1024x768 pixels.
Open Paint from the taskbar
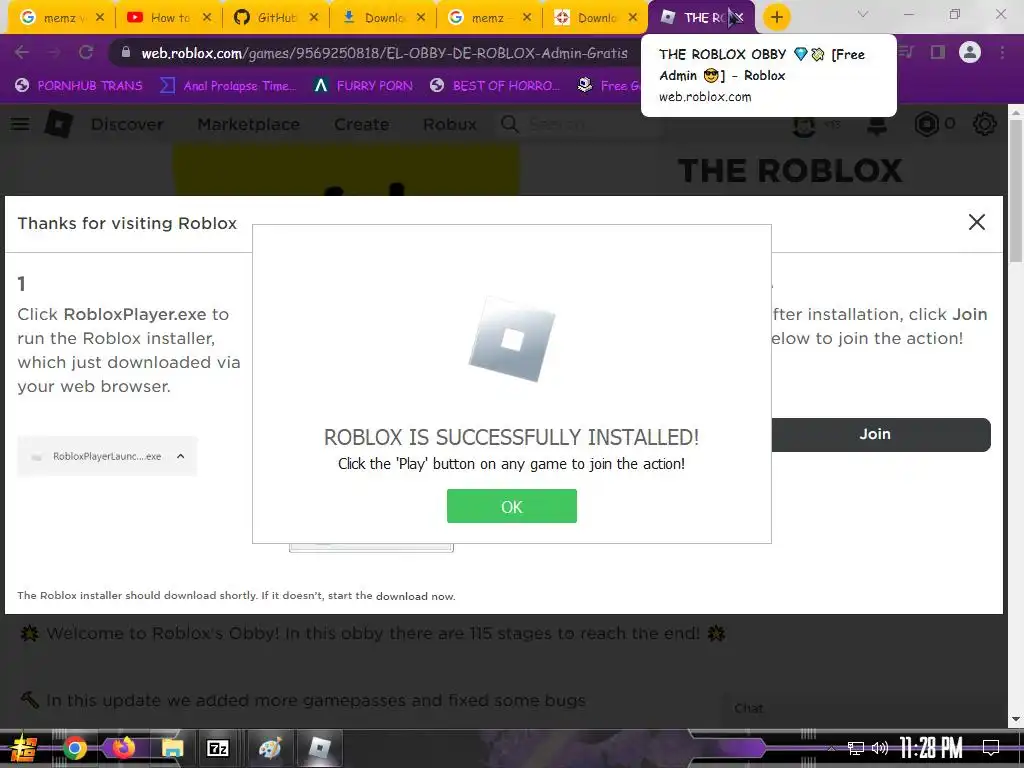click(270, 748)
